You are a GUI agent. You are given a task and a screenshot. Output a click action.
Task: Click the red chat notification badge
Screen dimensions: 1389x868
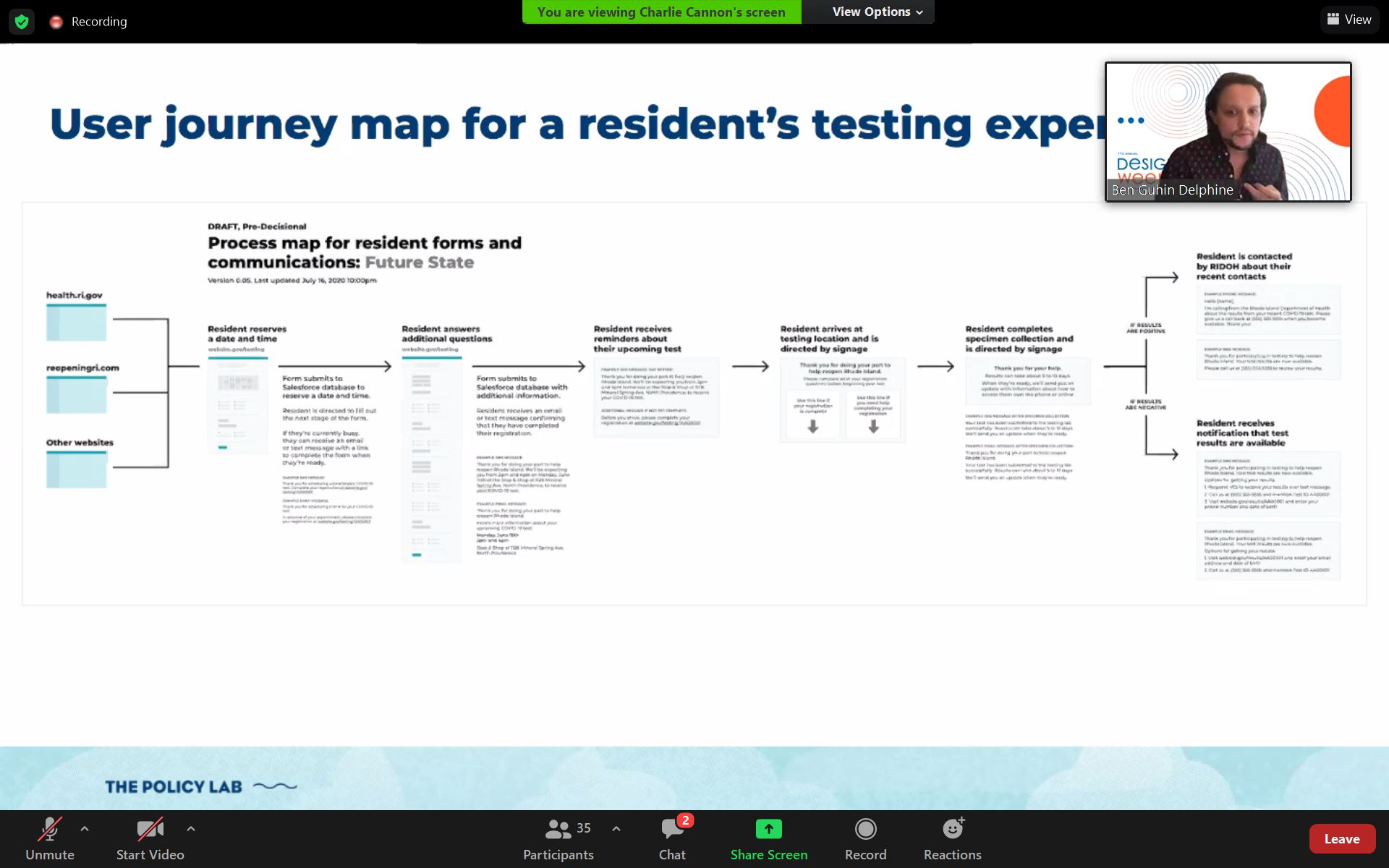685,820
